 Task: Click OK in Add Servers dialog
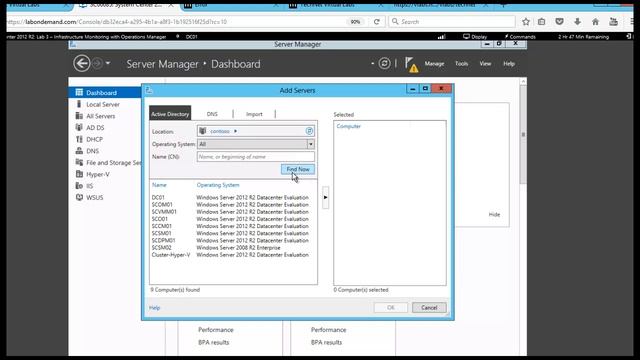point(391,308)
